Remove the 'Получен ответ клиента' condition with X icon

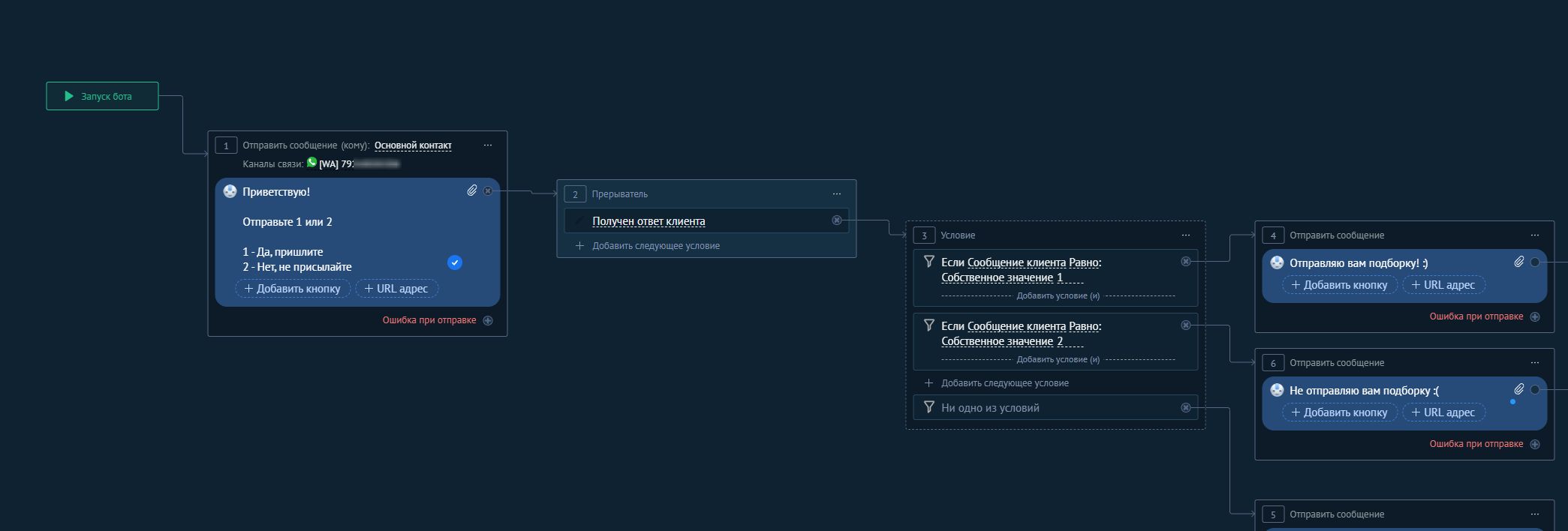(x=837, y=220)
